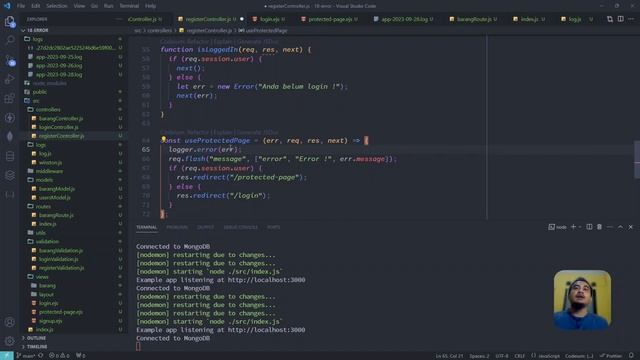The height and width of the screenshot is (360, 640).
Task: Split the editor to the right
Action: [x=620, y=19]
